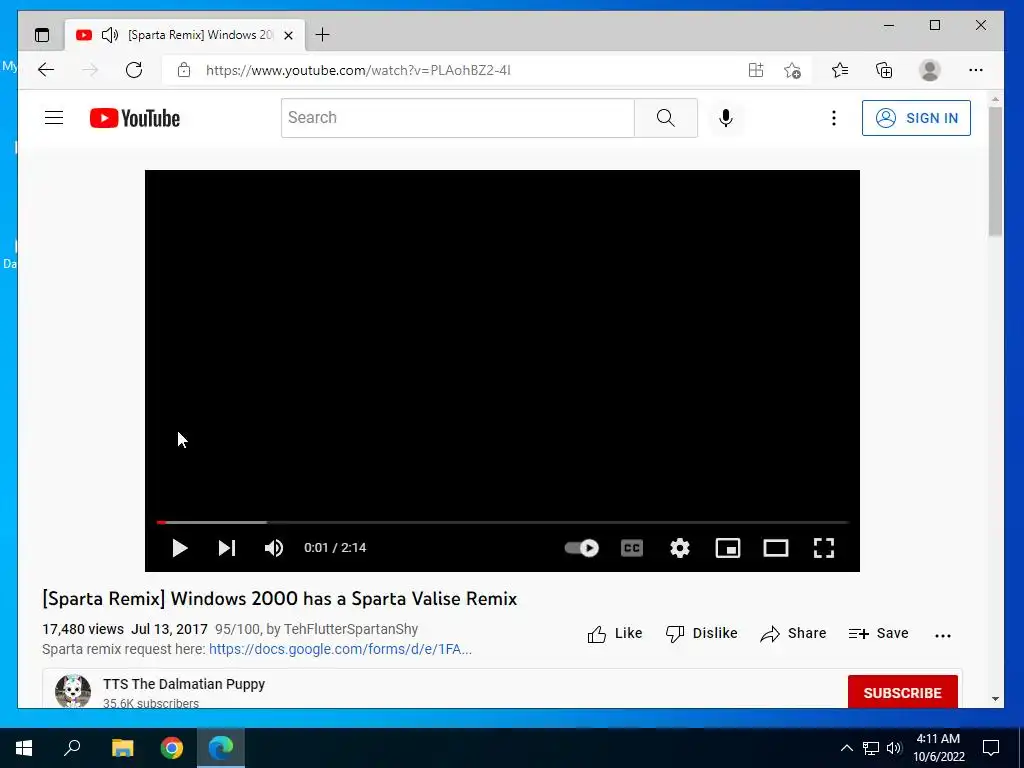Screen dimensions: 1024x768
Task: Click the Dalmatian puppy channel avatar
Action: [72, 691]
